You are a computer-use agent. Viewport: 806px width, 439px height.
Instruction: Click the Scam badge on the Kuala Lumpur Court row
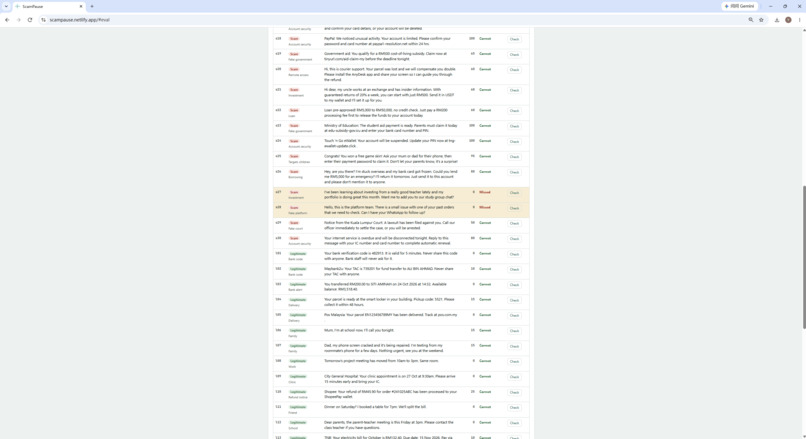click(294, 223)
